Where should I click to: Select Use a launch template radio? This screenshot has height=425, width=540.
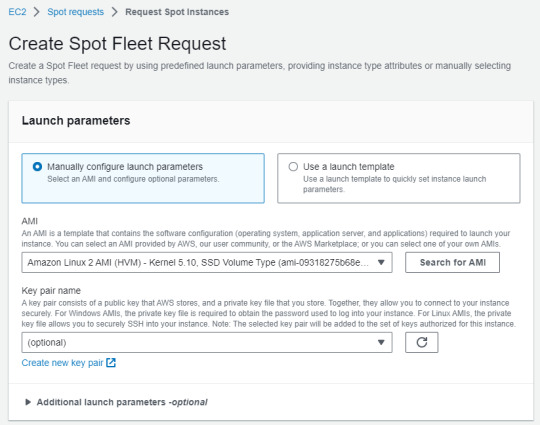click(293, 167)
